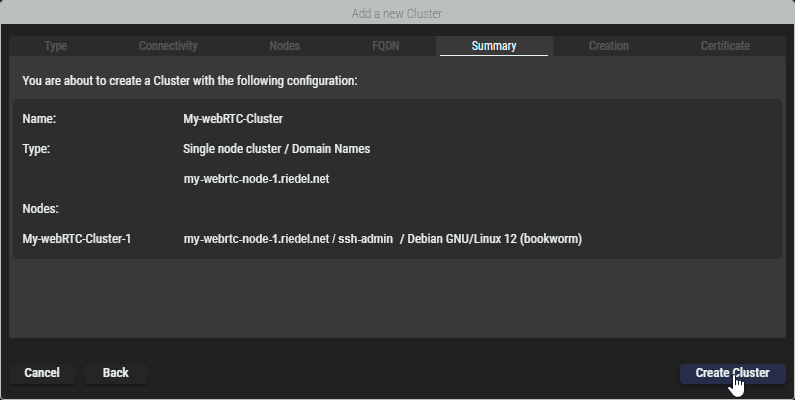Screen dimensions: 795x400
Task: Click the Name: field label
Action: click(39, 119)
